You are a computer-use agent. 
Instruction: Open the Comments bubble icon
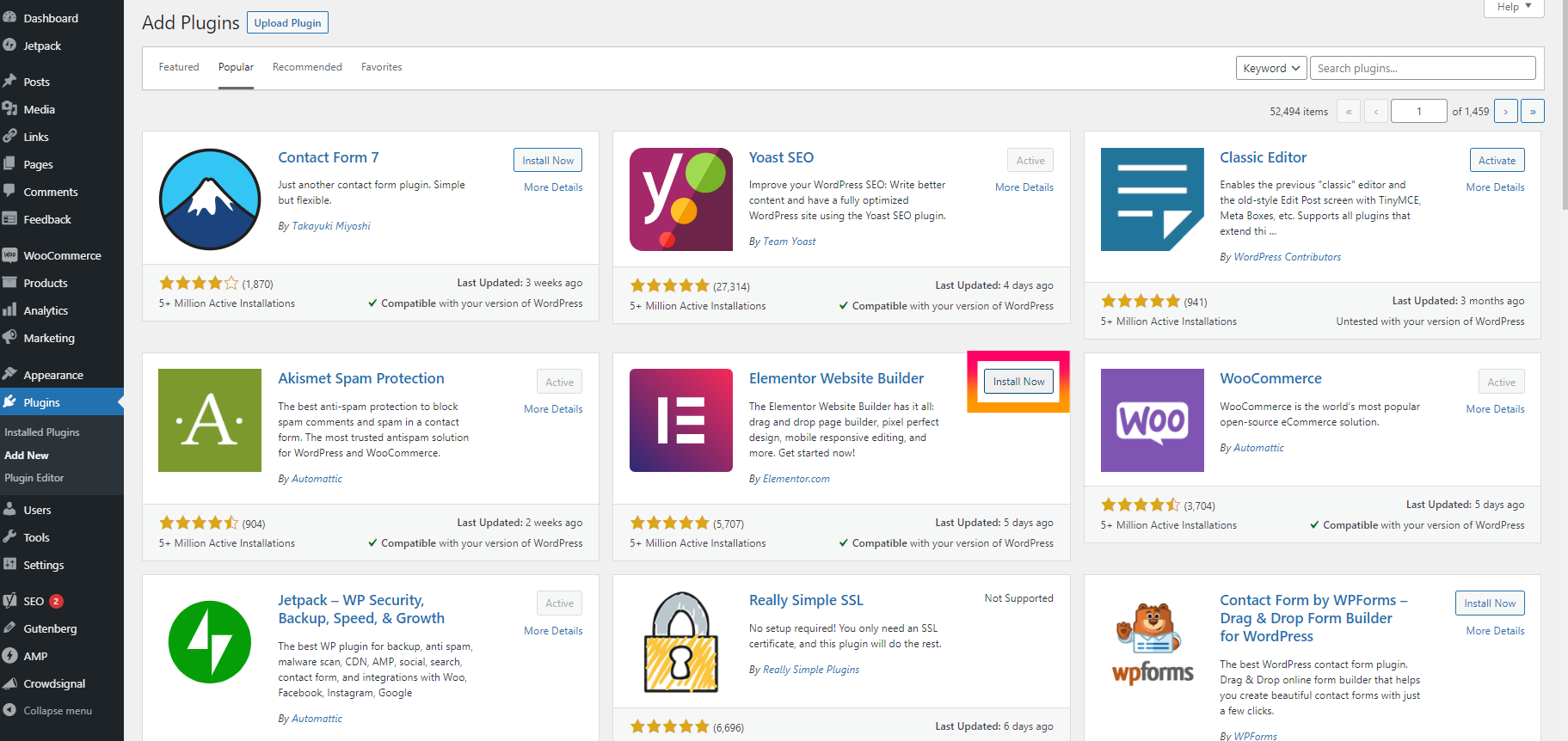9,191
